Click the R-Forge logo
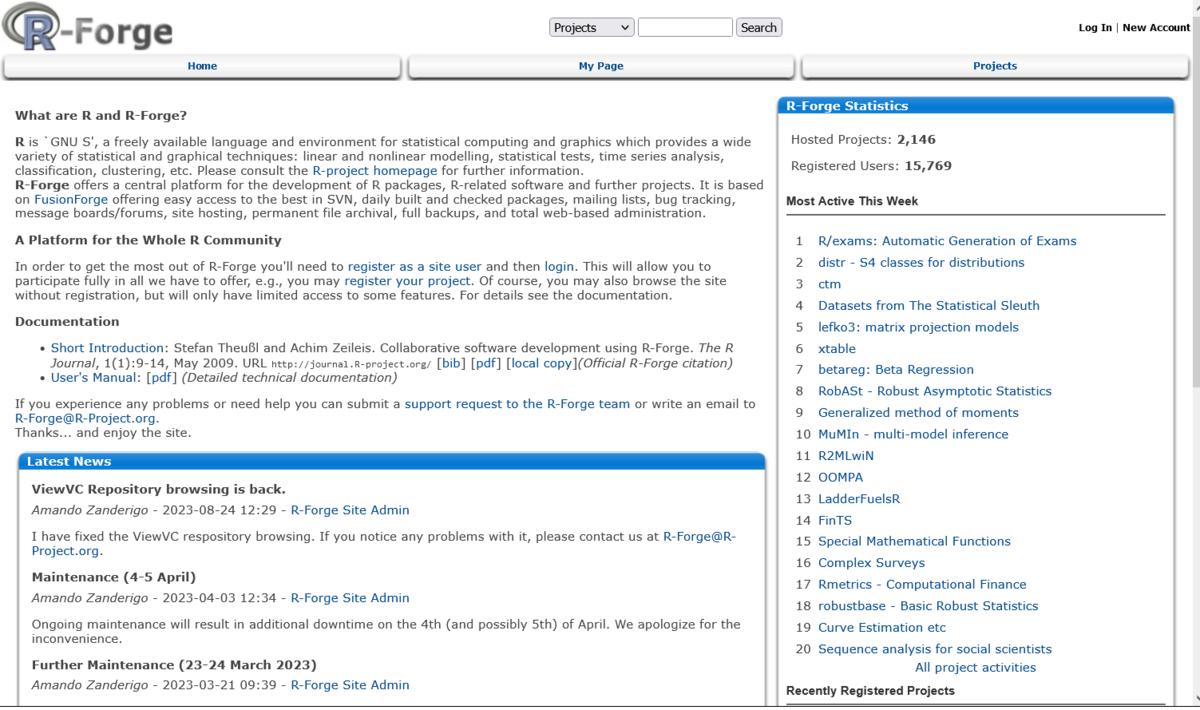The width and height of the screenshot is (1200, 710). (x=88, y=28)
